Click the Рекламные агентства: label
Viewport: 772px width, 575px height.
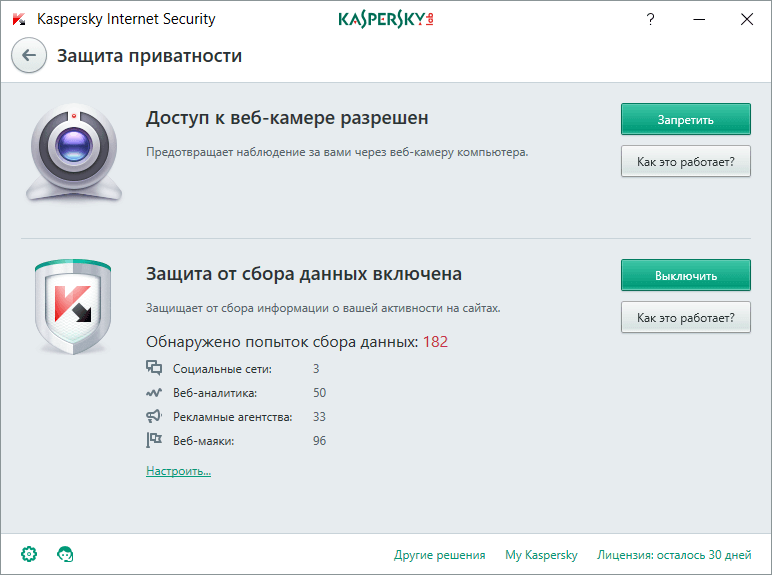(x=232, y=417)
